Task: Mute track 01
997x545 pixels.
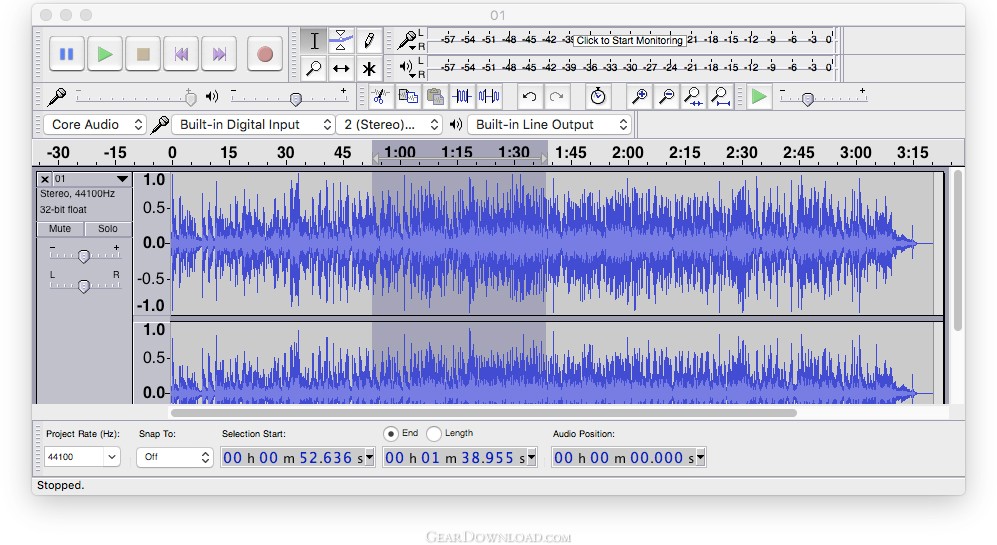Action: coord(60,228)
